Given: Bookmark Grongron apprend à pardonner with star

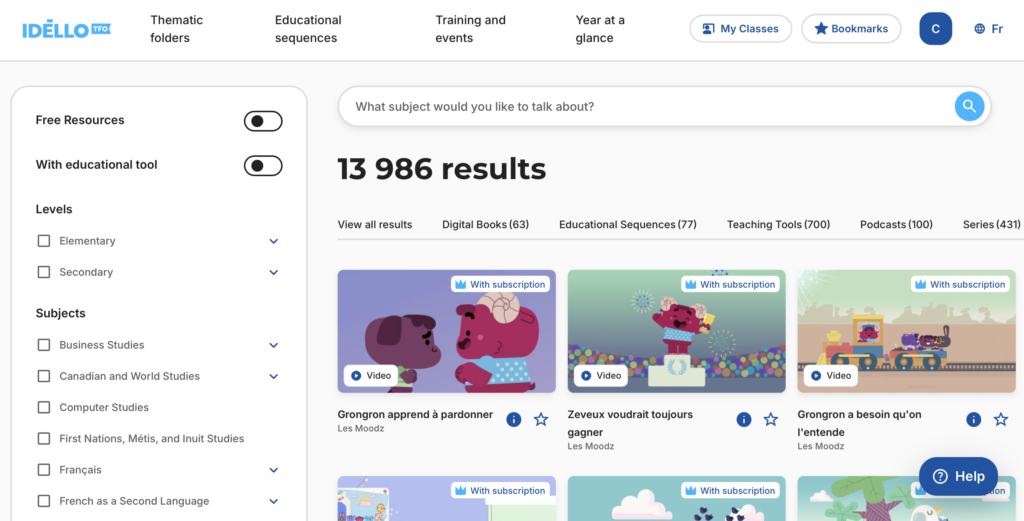Looking at the screenshot, I should [541, 420].
